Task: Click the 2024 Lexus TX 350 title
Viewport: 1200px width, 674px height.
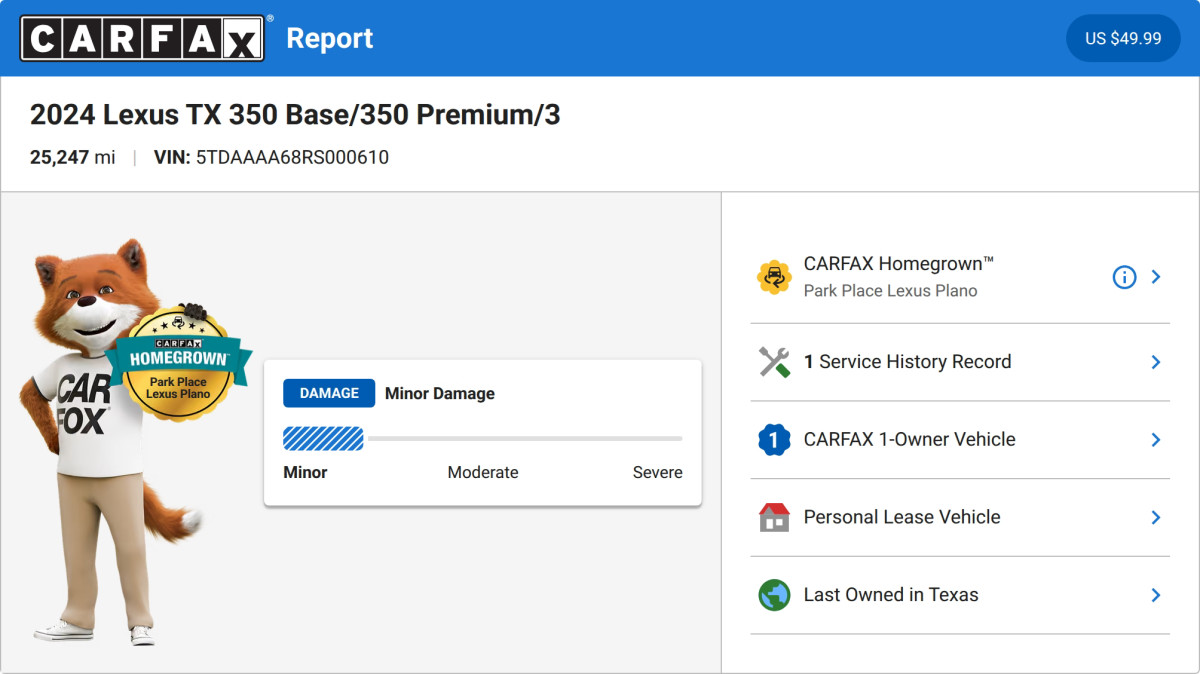Action: (295, 115)
